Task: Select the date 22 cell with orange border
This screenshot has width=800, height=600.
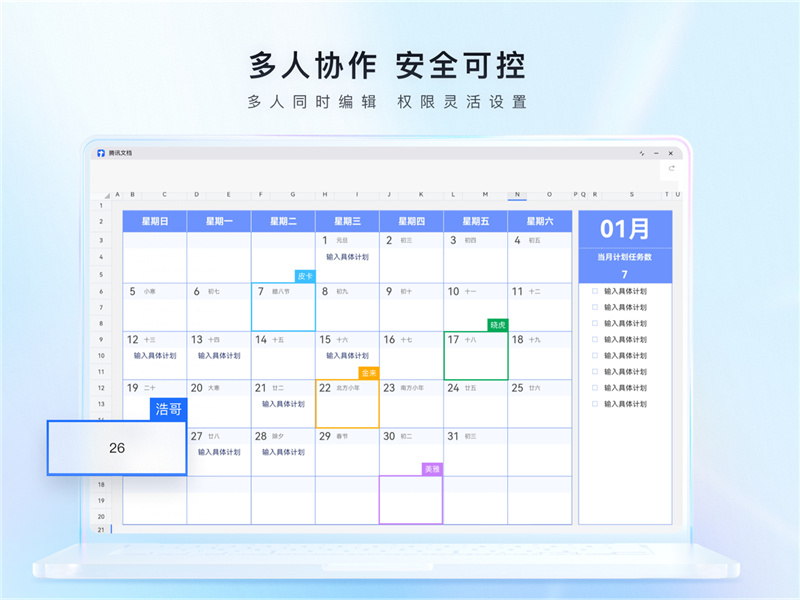Action: click(x=347, y=405)
